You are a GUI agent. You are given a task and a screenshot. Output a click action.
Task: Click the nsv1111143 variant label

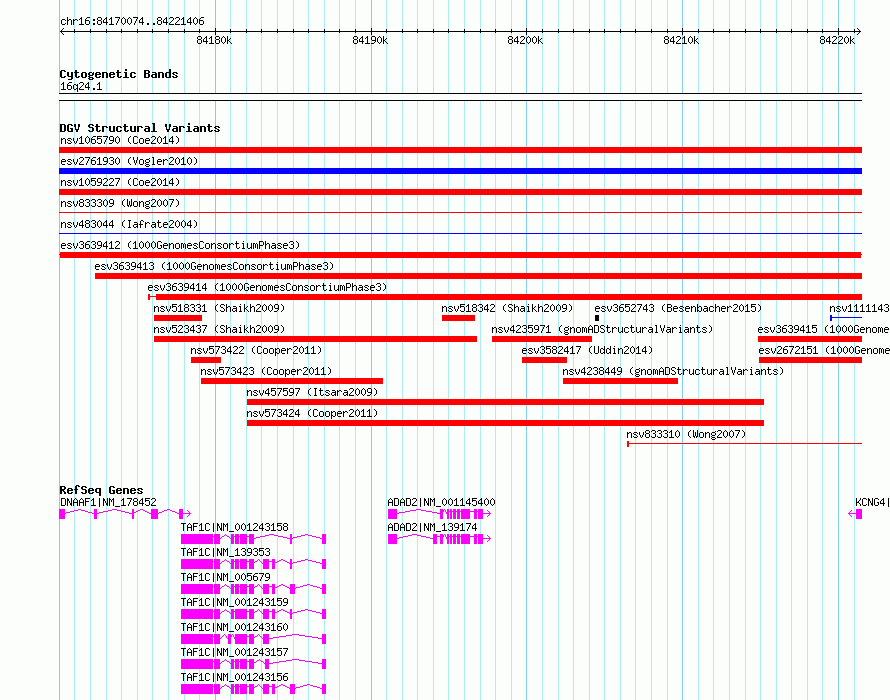pos(859,308)
